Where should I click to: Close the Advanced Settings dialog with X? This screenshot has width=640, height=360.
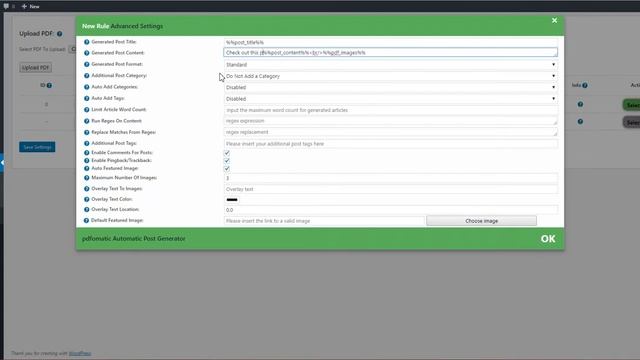point(554,20)
